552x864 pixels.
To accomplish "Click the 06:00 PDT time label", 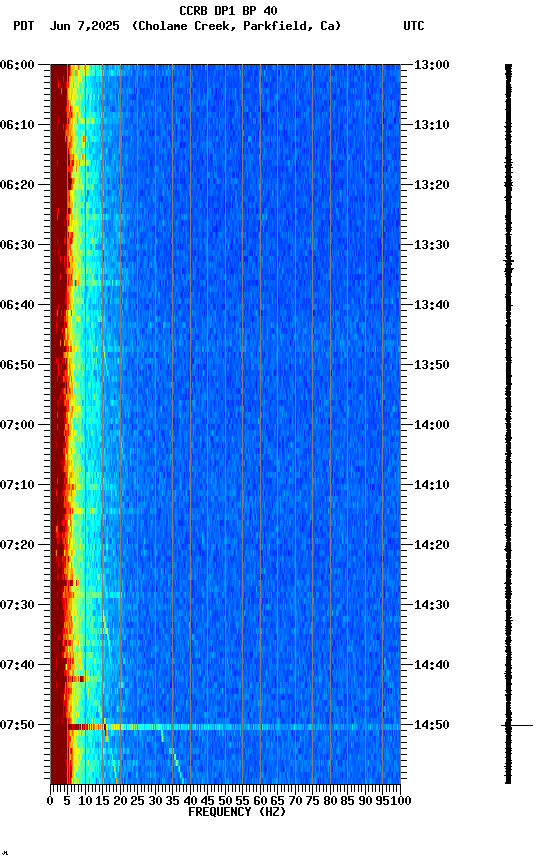I will point(17,64).
